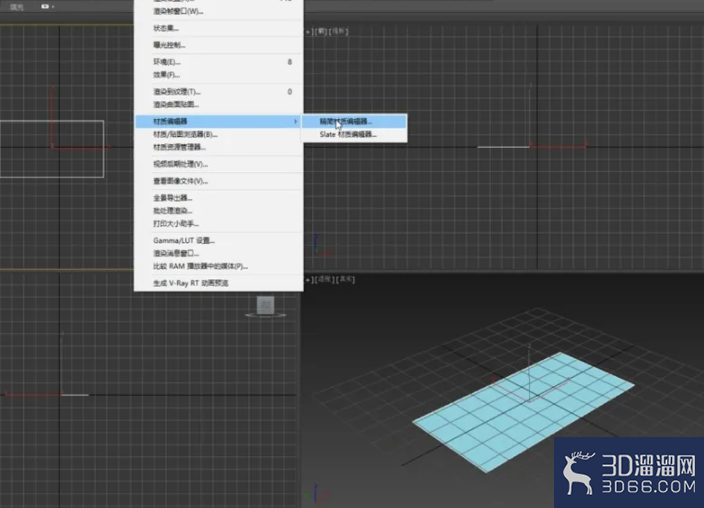The width and height of the screenshot is (704, 508).
Task: Select the cyan plane in the perspective view
Action: (x=523, y=411)
